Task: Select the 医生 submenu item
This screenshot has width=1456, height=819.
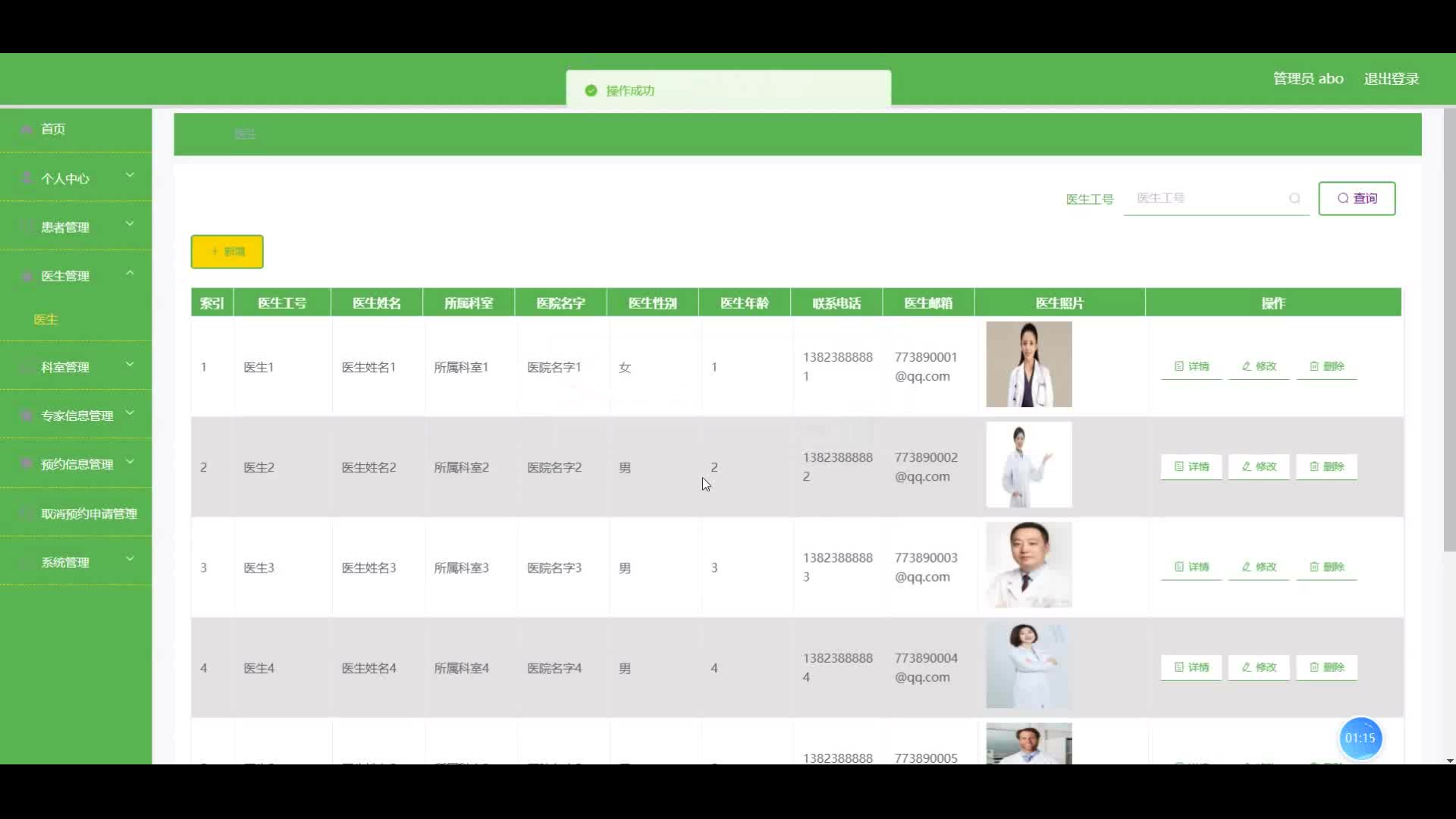Action: click(45, 319)
